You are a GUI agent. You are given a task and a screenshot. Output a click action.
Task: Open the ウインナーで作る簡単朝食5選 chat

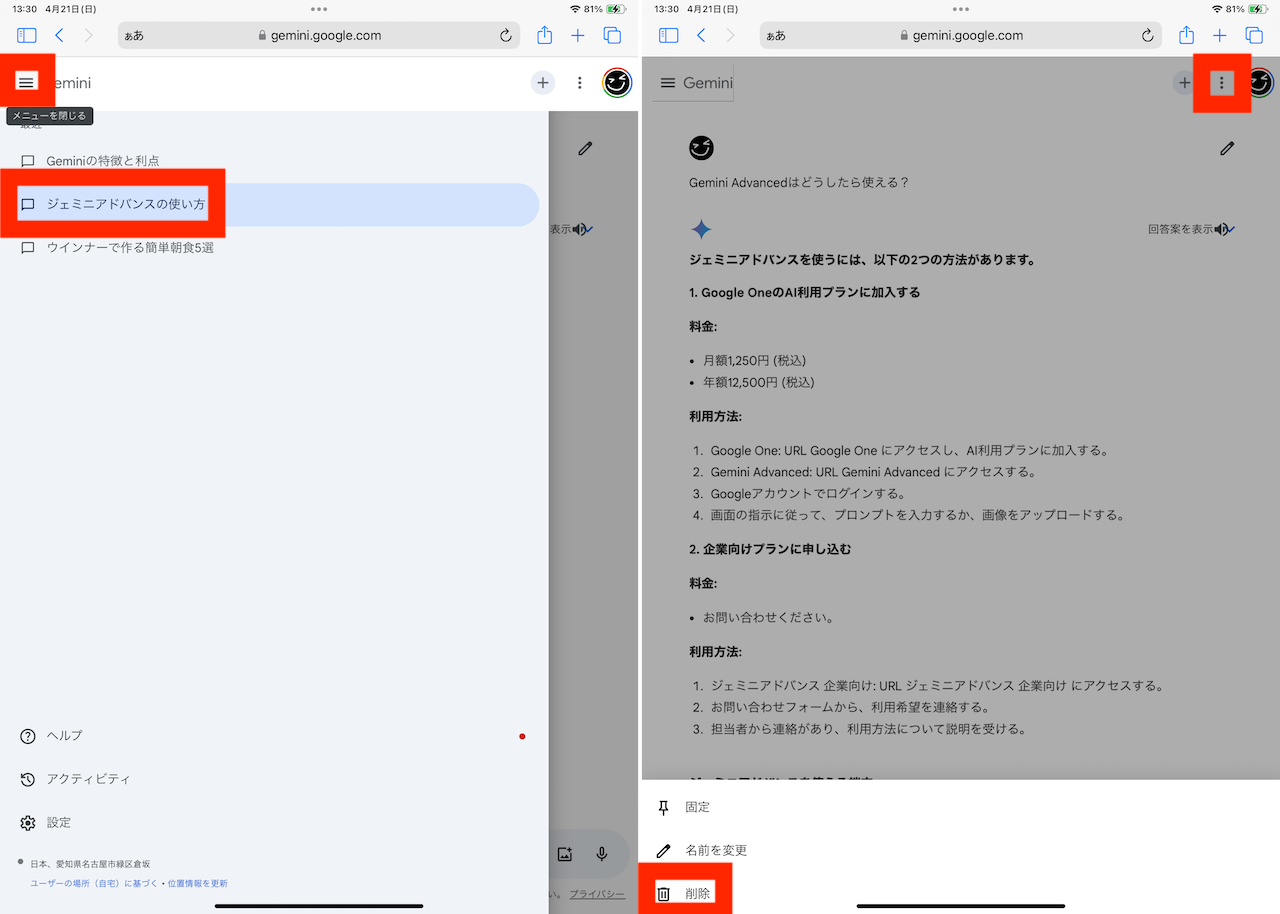270,248
